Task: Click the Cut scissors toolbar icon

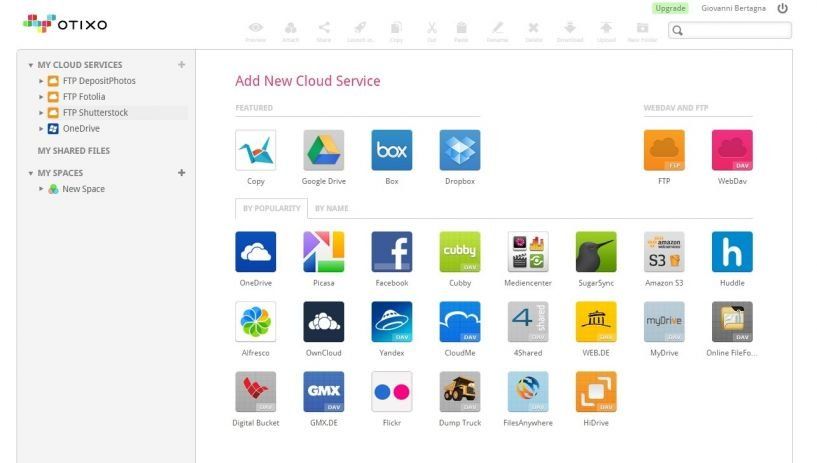Action: [431, 28]
